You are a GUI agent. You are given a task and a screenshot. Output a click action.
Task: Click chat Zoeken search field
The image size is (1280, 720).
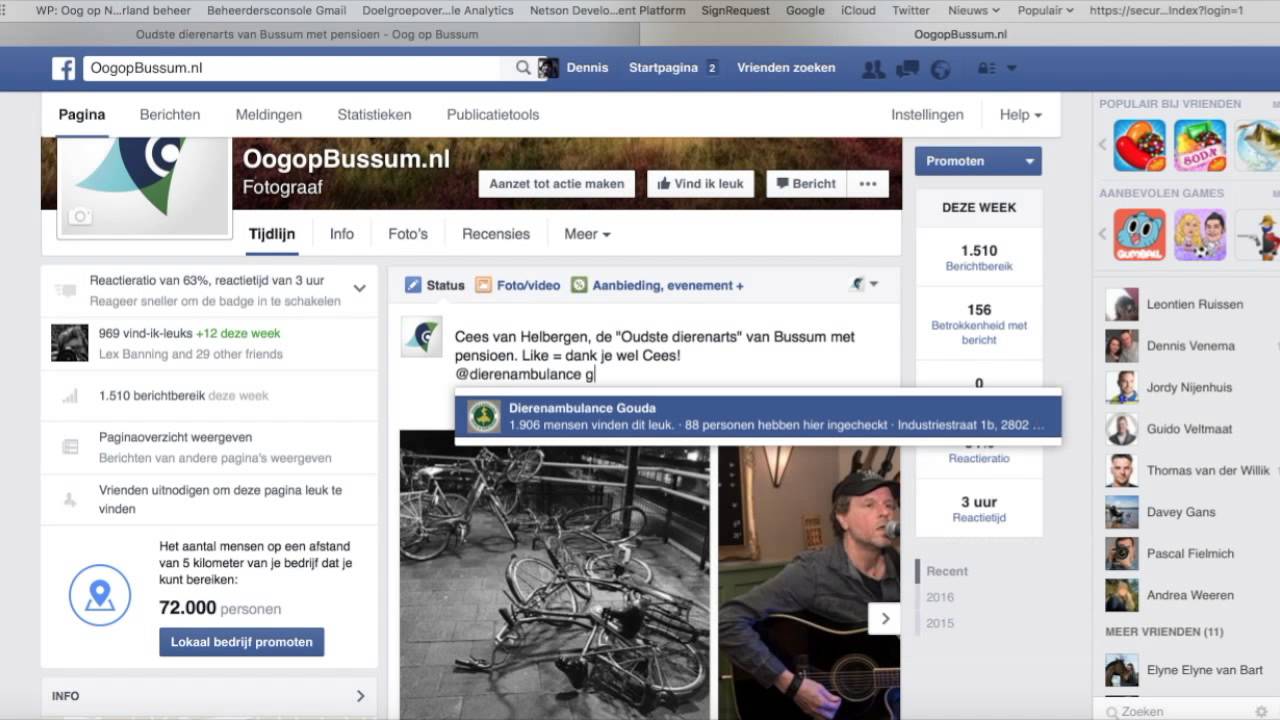(x=1180, y=711)
